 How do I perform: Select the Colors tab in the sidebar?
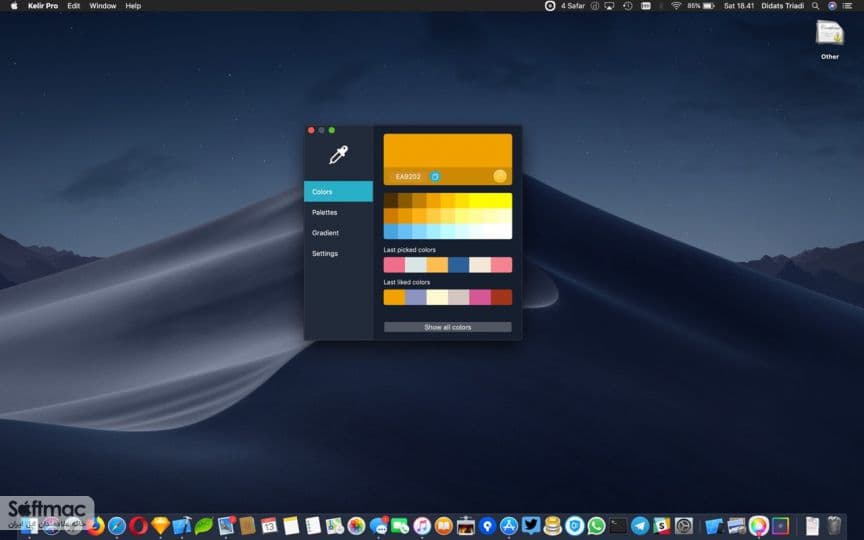click(x=338, y=192)
